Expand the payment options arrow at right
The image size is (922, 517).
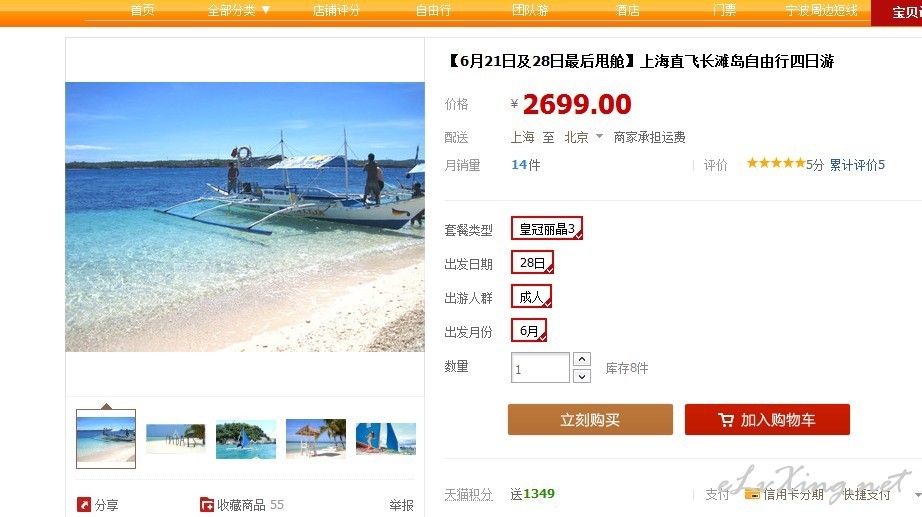tap(918, 495)
